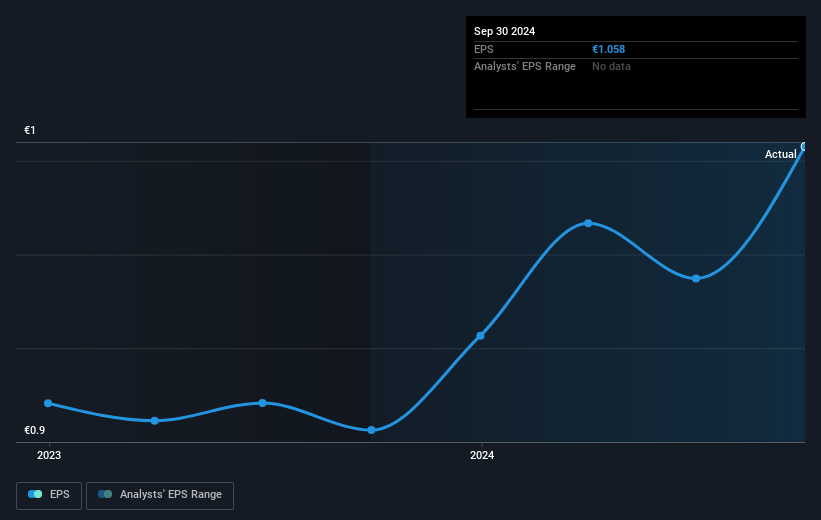Screen dimensions: 821x520
Task: Select the second data point of 2023
Action: click(154, 421)
